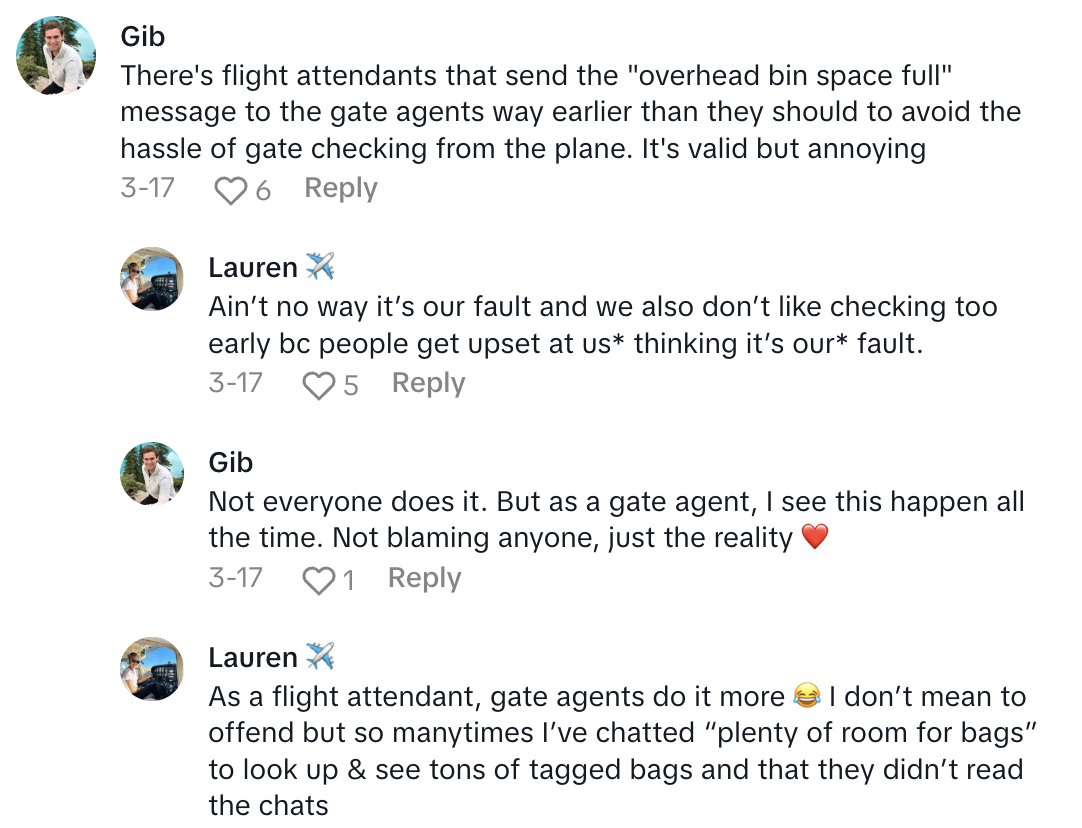Image resolution: width=1082 pixels, height=828 pixels.
Task: Select Gib's username above "Not everyone does it"
Action: coord(231,462)
